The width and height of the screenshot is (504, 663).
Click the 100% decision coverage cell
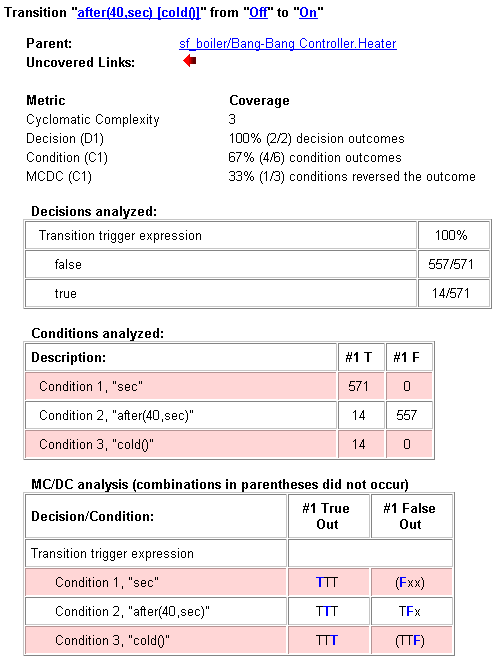[x=450, y=236]
